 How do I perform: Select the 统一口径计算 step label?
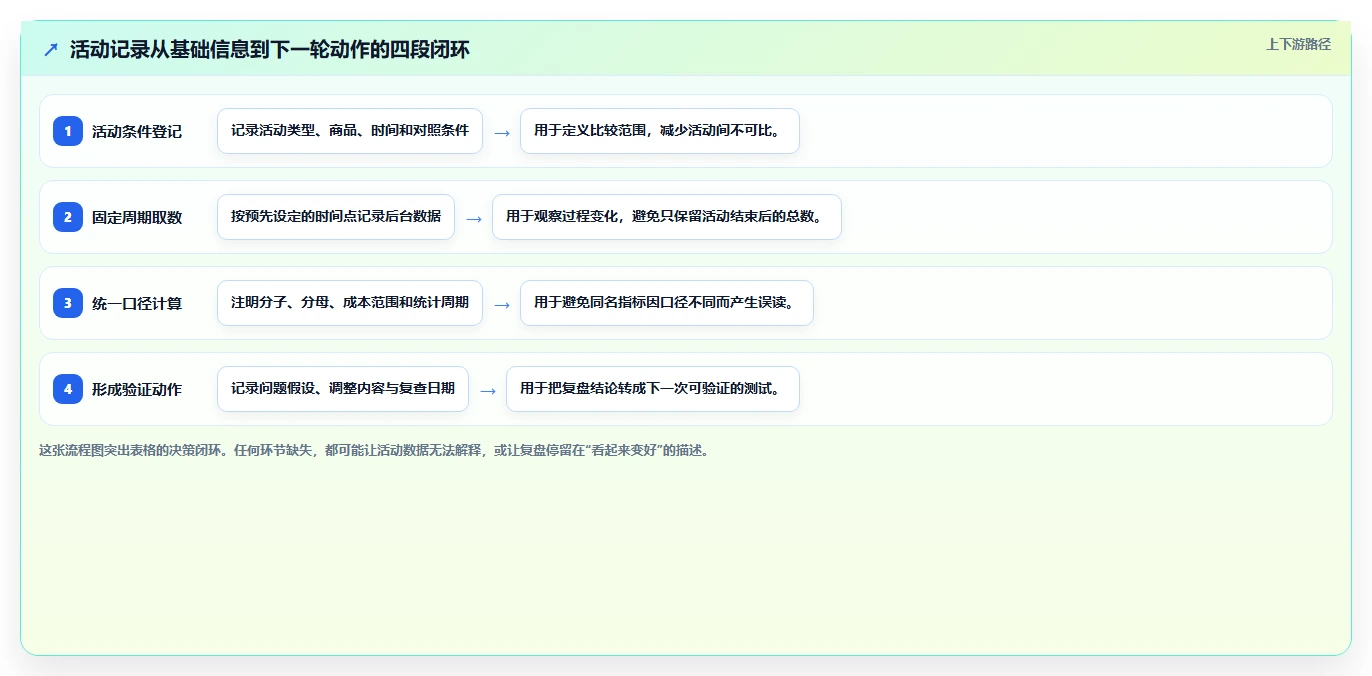pos(137,303)
